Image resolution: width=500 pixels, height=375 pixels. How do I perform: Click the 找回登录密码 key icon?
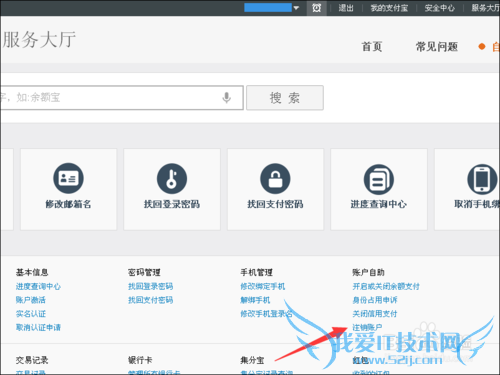pyautogui.click(x=172, y=178)
